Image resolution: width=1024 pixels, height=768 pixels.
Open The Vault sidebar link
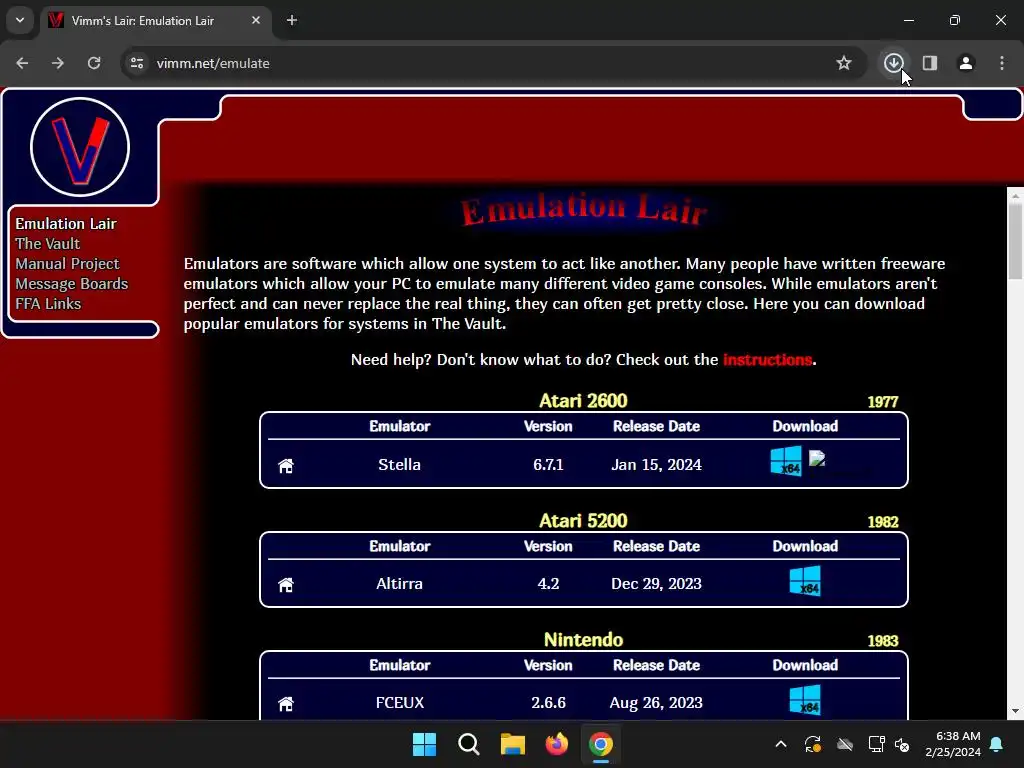[48, 244]
